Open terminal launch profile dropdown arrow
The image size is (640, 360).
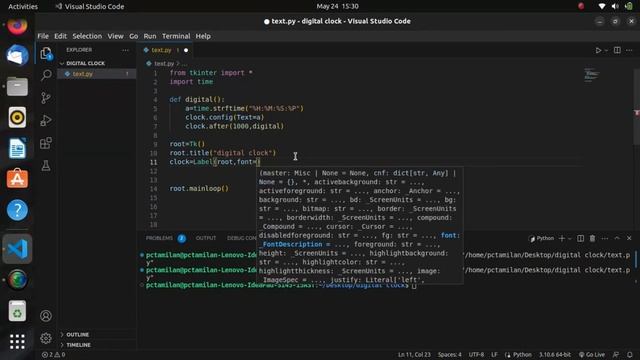[x=569, y=238]
